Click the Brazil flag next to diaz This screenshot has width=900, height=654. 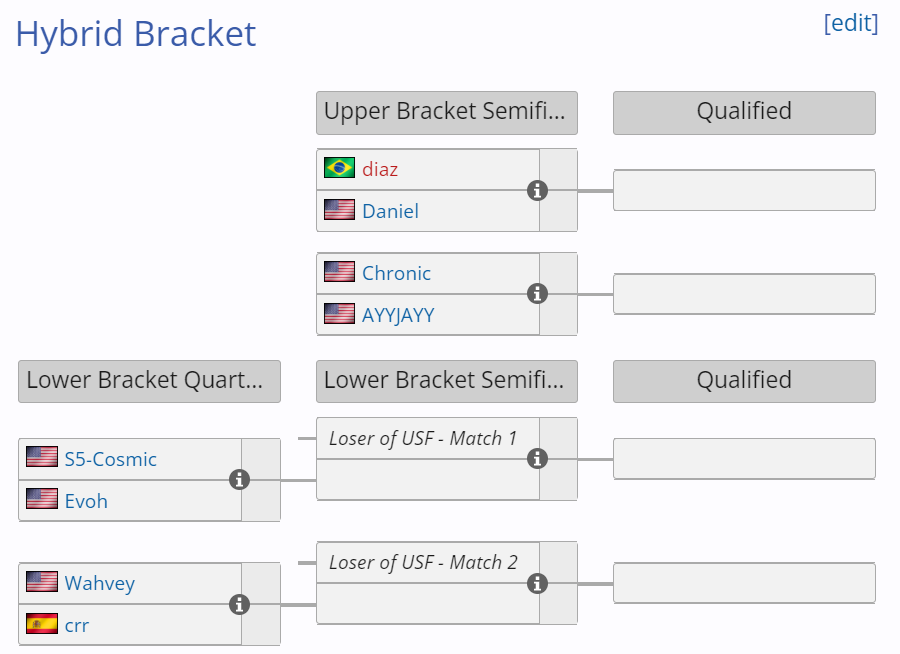[x=339, y=168]
